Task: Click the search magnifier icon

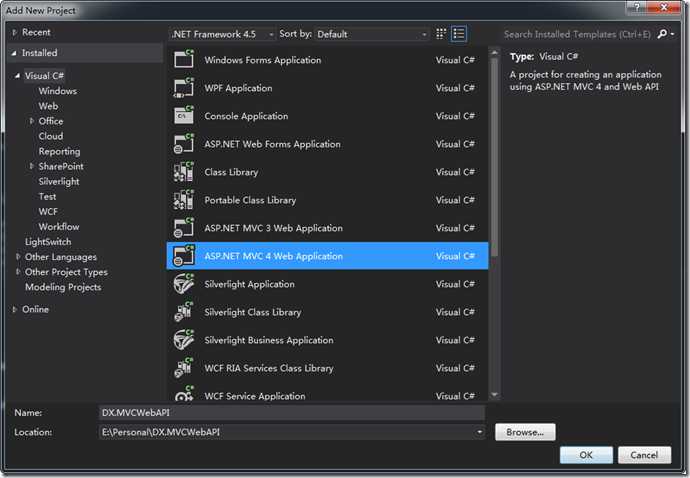Action: 662,34
